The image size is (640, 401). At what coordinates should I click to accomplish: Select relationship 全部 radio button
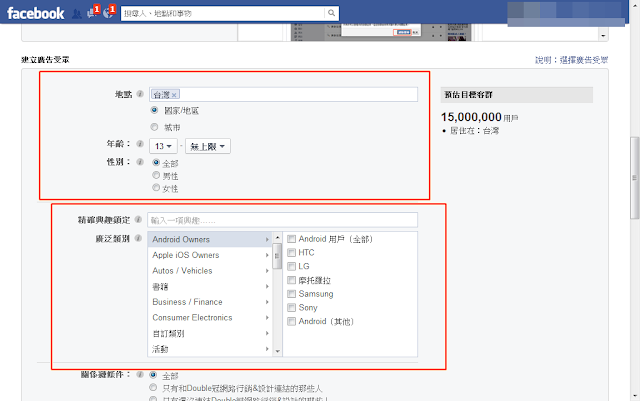click(x=153, y=374)
